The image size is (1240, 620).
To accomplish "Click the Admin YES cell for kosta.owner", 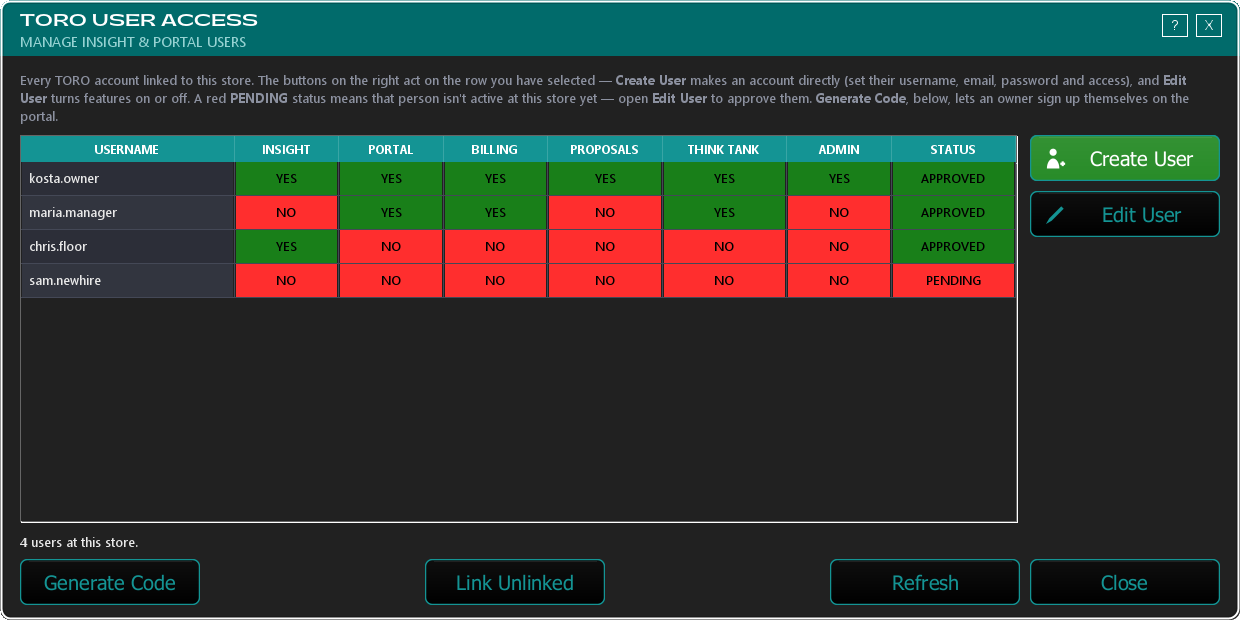I will tap(839, 179).
